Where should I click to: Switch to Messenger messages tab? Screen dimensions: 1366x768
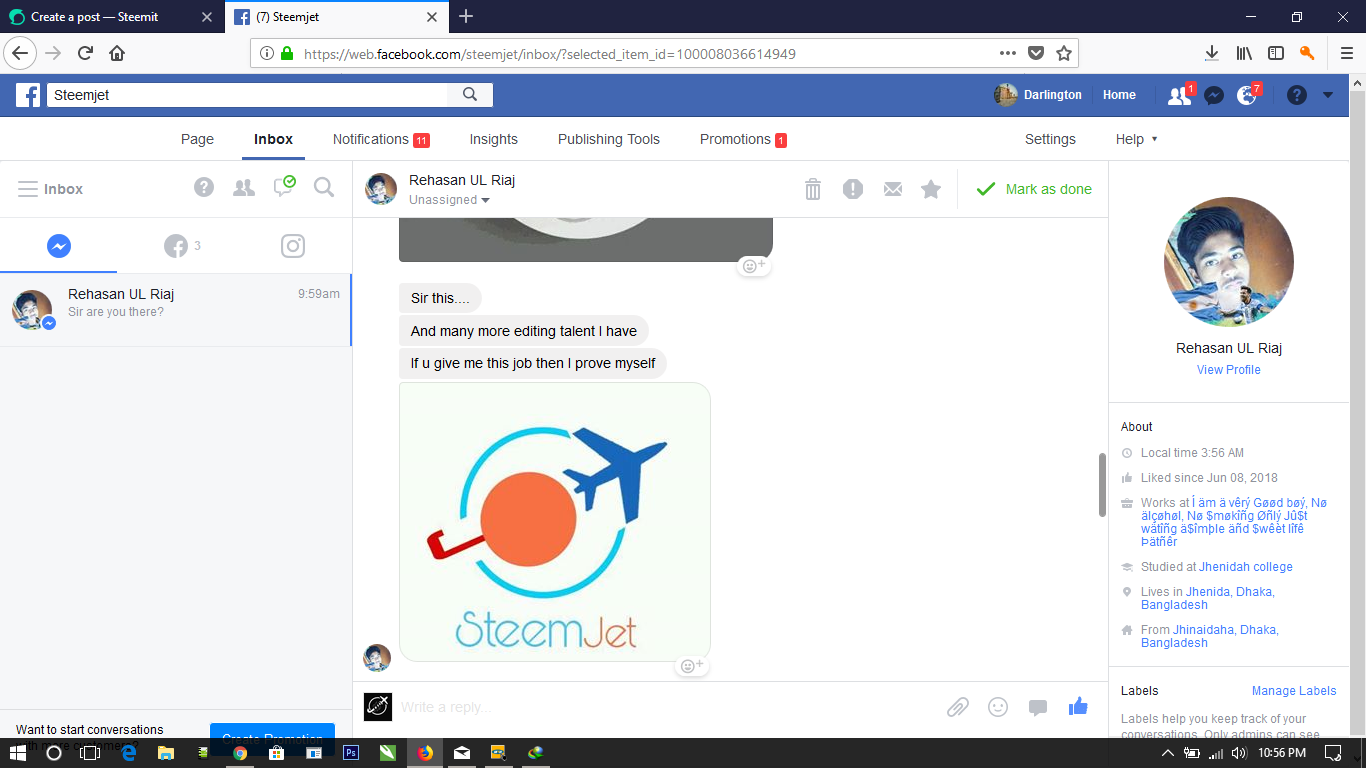pyautogui.click(x=59, y=246)
